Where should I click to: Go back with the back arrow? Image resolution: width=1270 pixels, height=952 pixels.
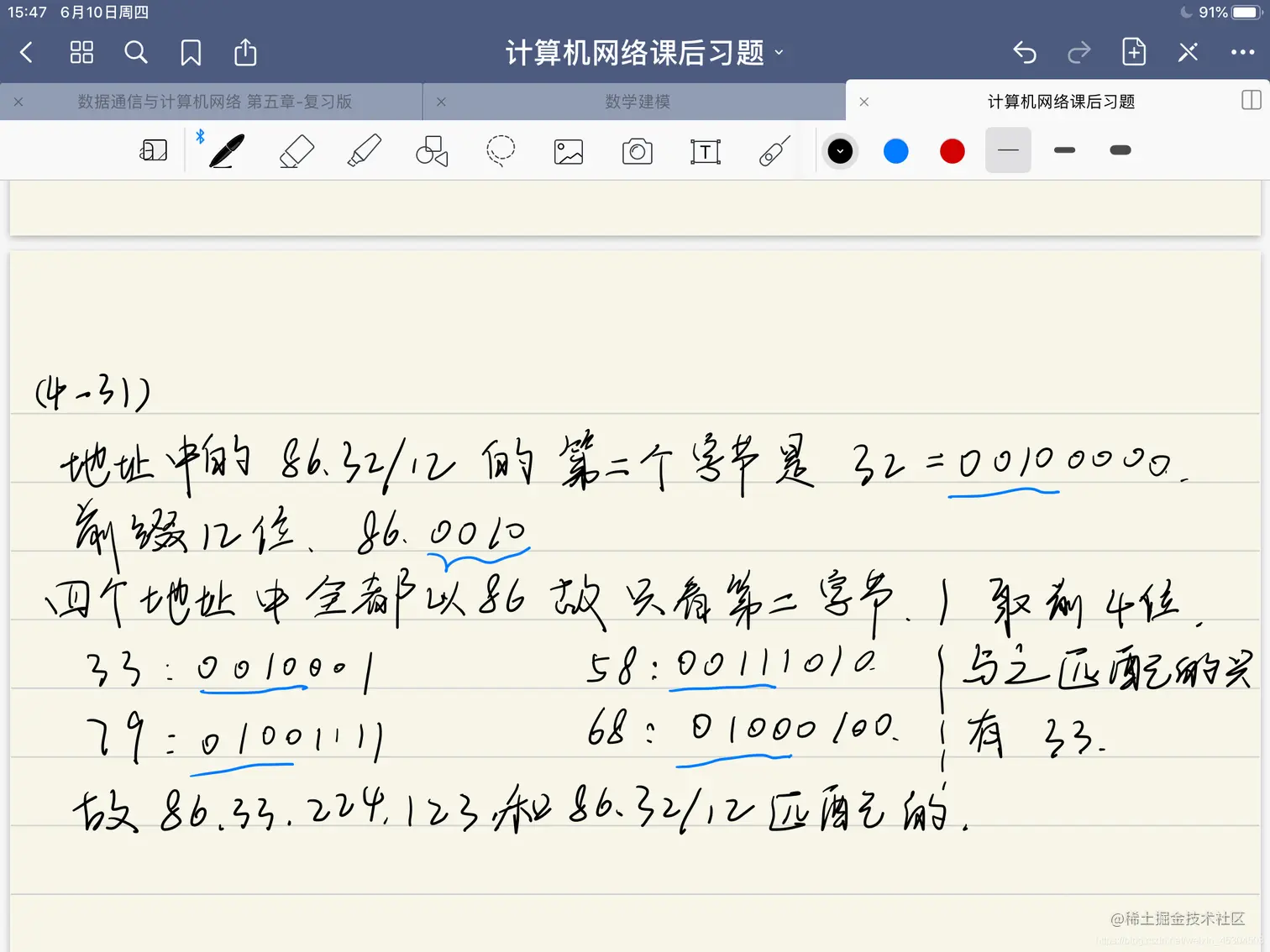click(26, 52)
